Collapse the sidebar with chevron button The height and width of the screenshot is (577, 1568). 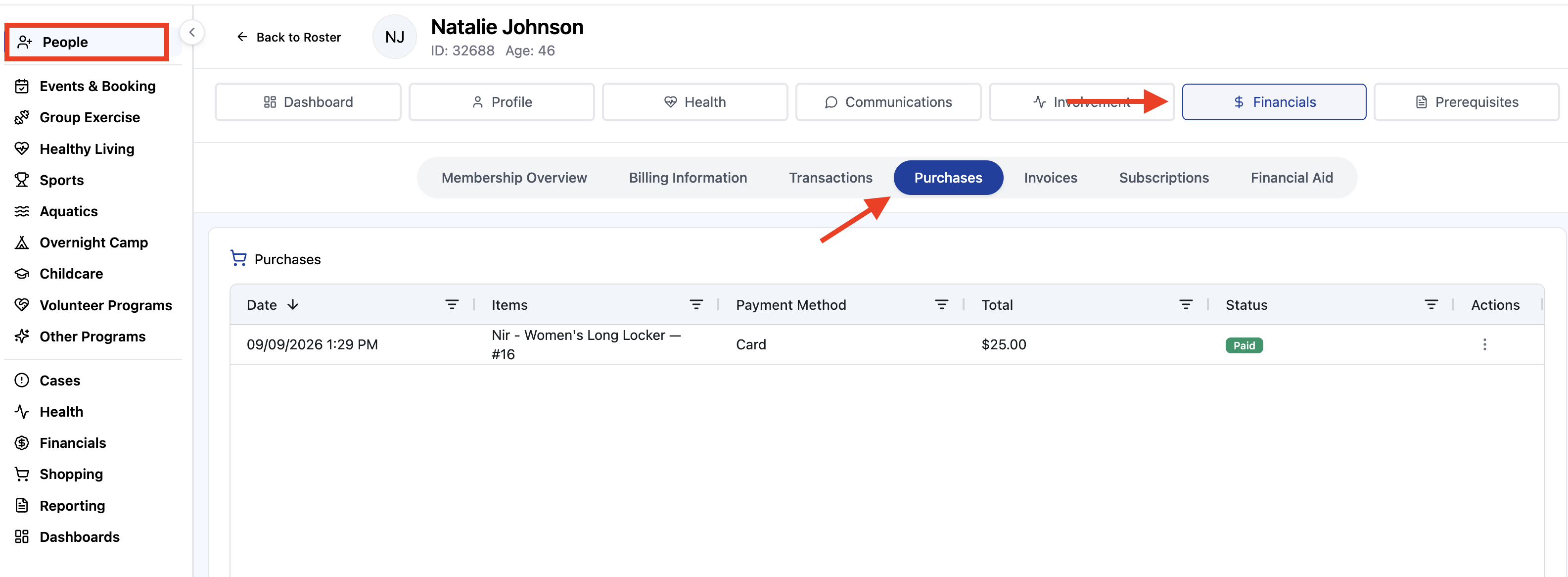click(192, 32)
